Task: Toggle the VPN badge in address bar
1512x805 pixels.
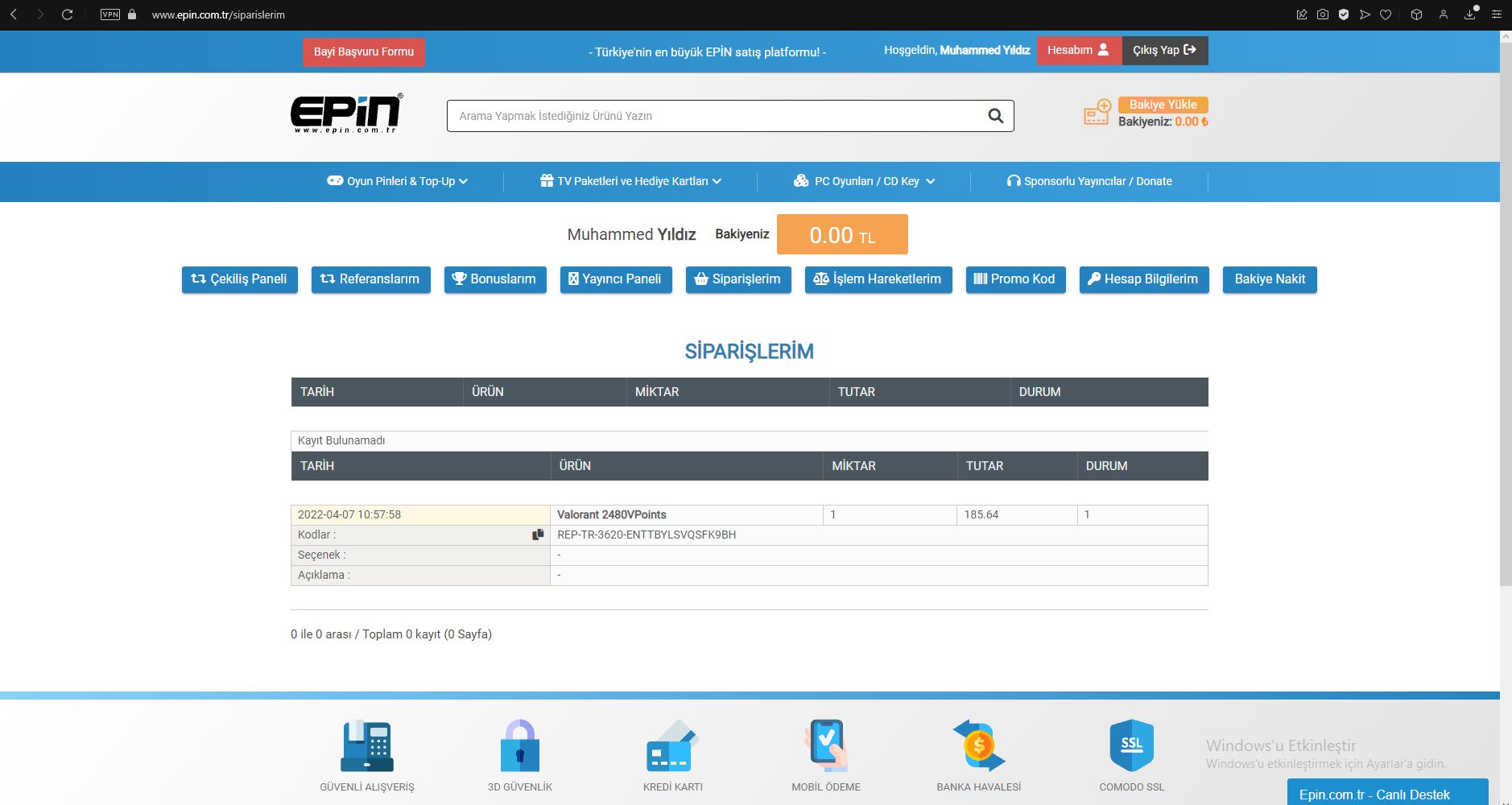Action: [x=110, y=14]
